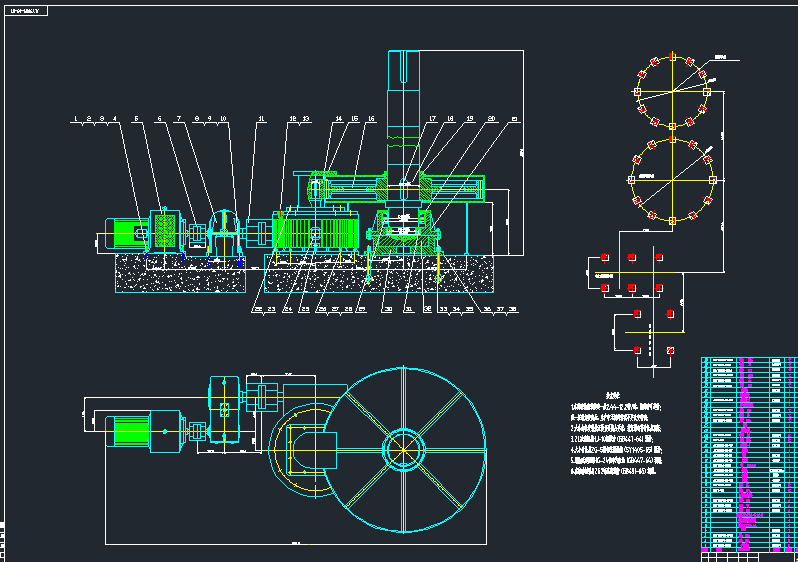Select part callout number 17
This screenshot has height=562, width=798.
click(x=433, y=119)
